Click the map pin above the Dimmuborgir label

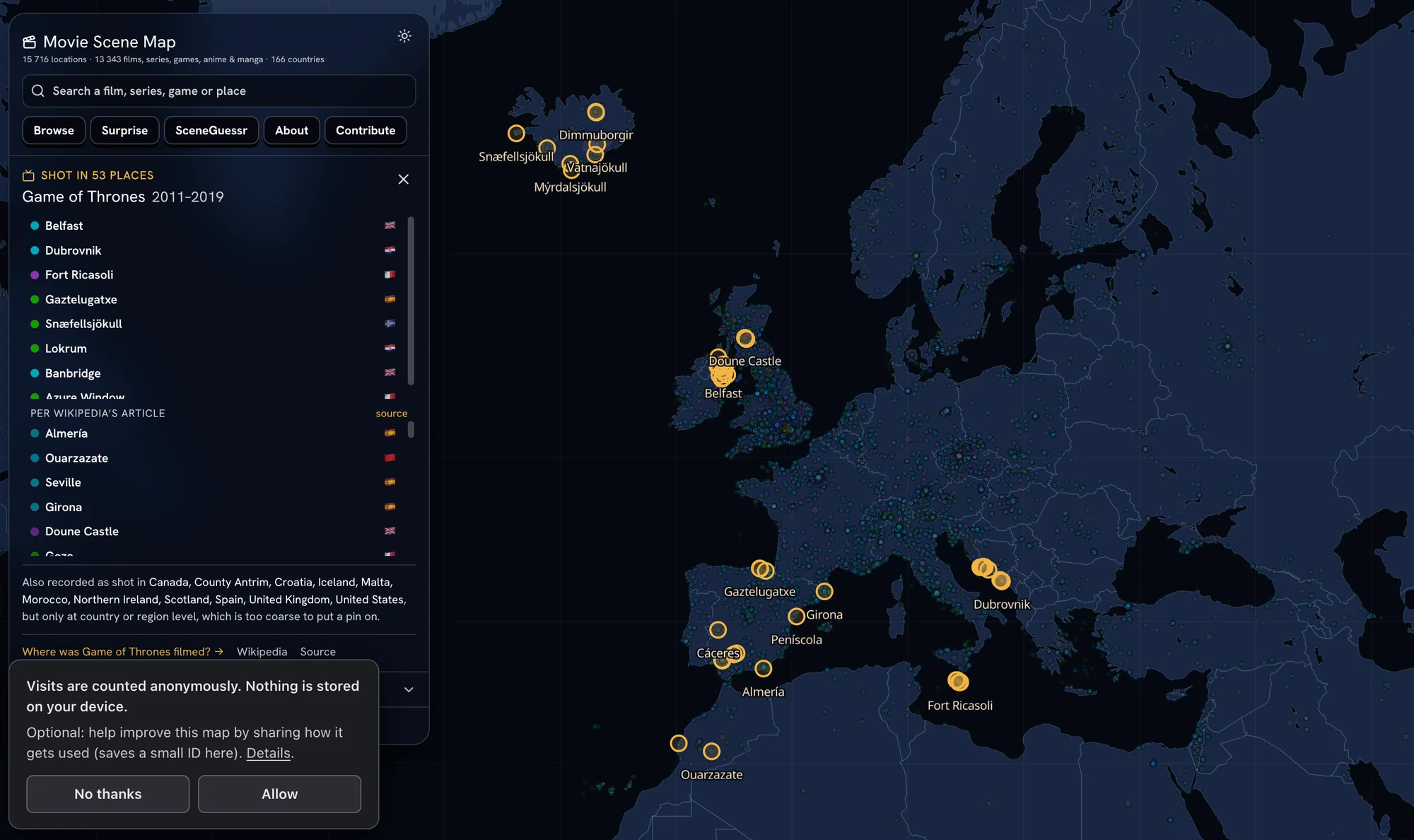596,112
